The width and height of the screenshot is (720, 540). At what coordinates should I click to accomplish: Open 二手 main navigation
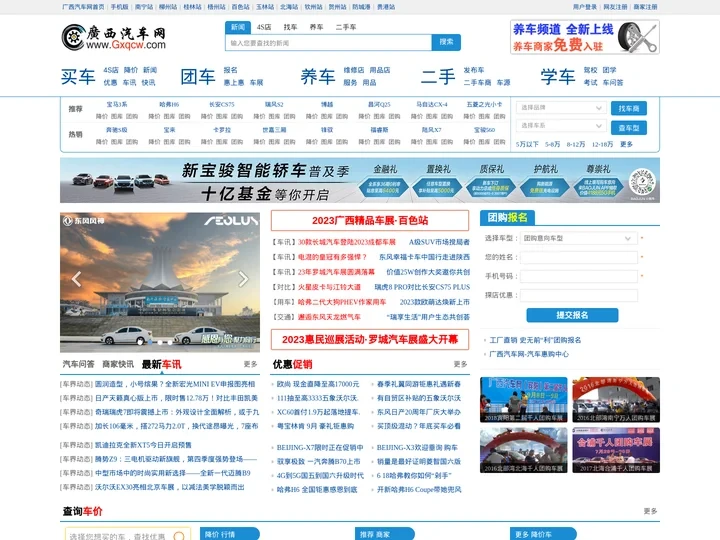(x=438, y=76)
